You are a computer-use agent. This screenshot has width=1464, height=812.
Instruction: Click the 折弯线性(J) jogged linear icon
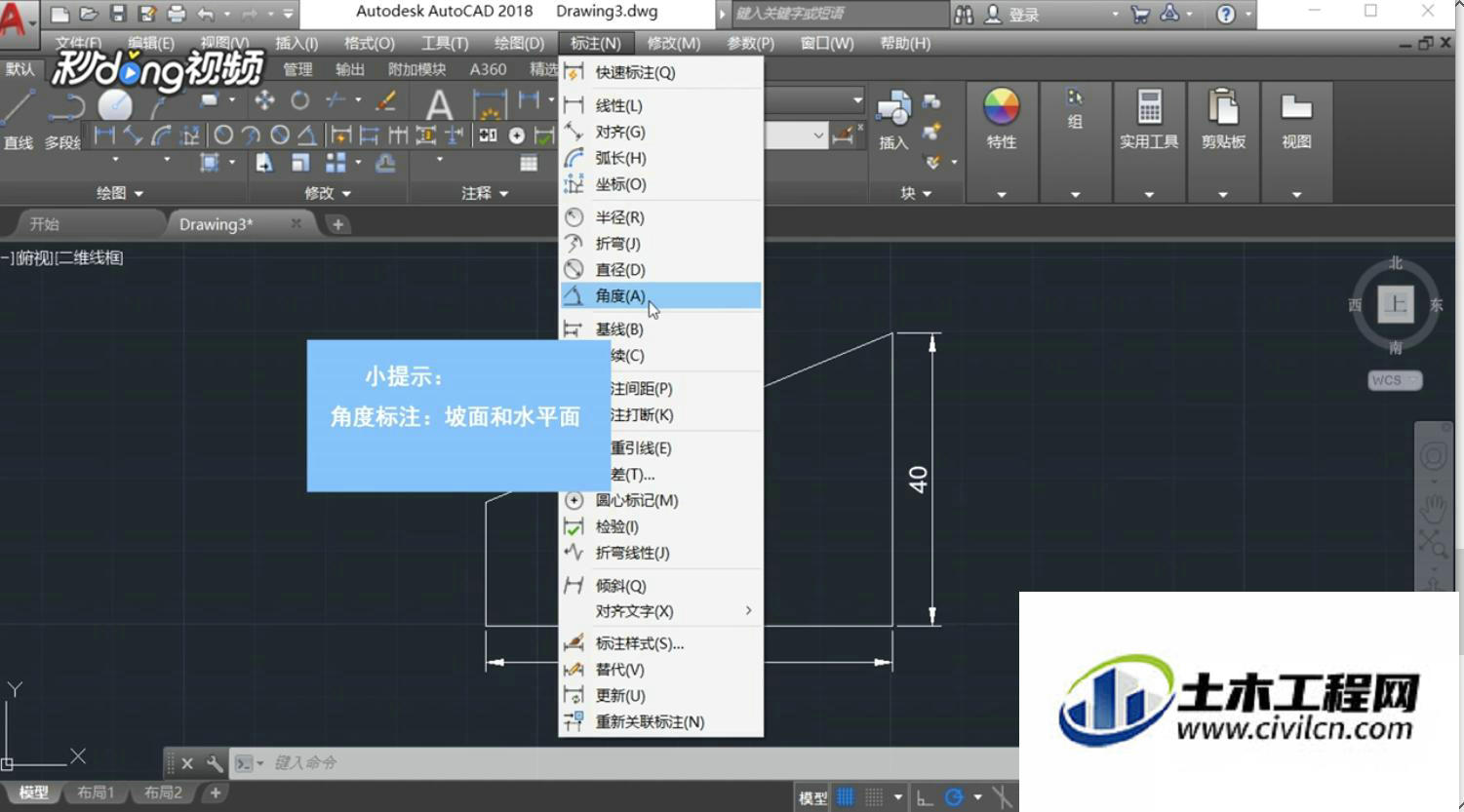point(574,553)
